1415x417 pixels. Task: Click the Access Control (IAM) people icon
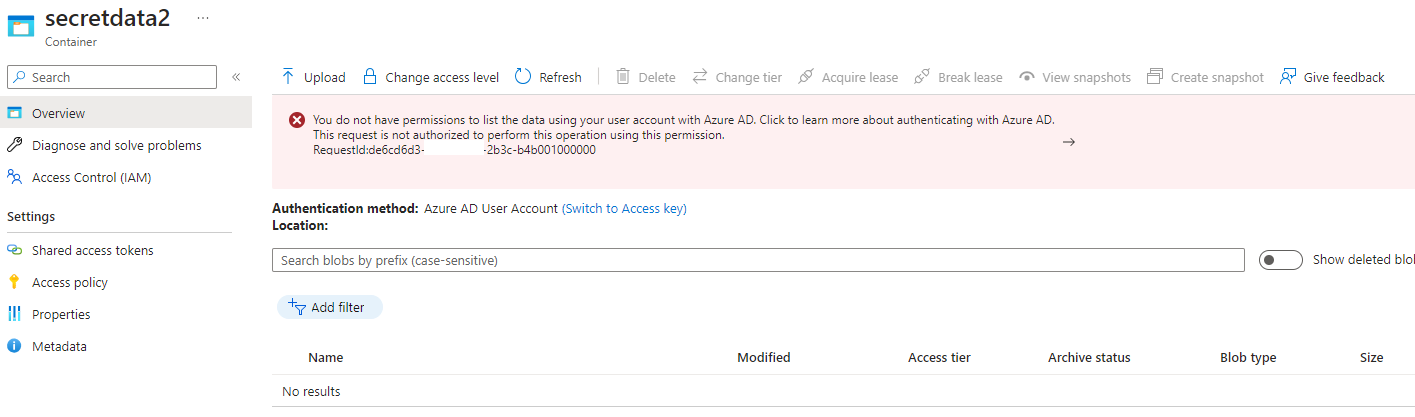point(14,177)
